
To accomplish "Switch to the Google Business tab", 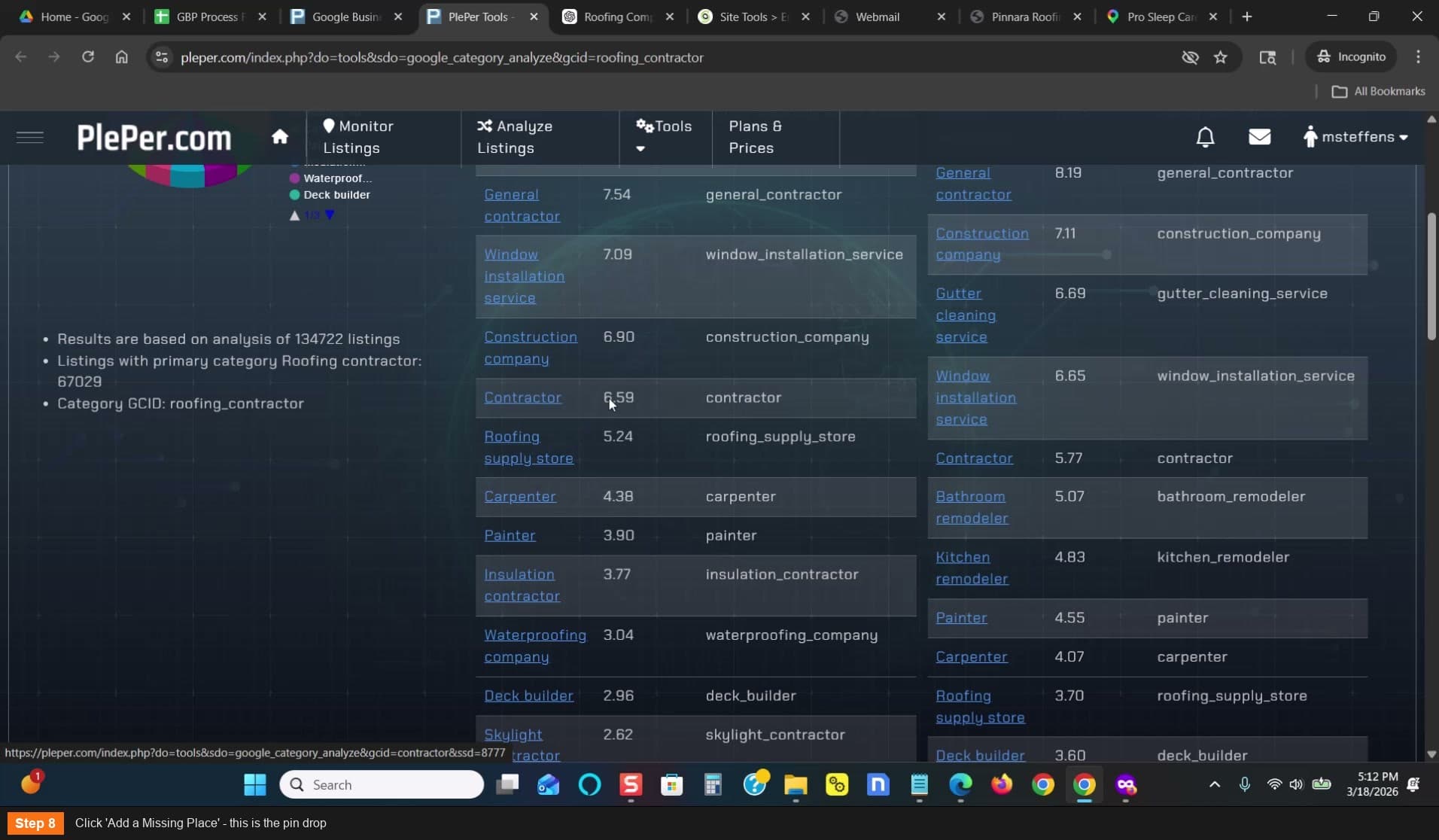I will point(346,17).
